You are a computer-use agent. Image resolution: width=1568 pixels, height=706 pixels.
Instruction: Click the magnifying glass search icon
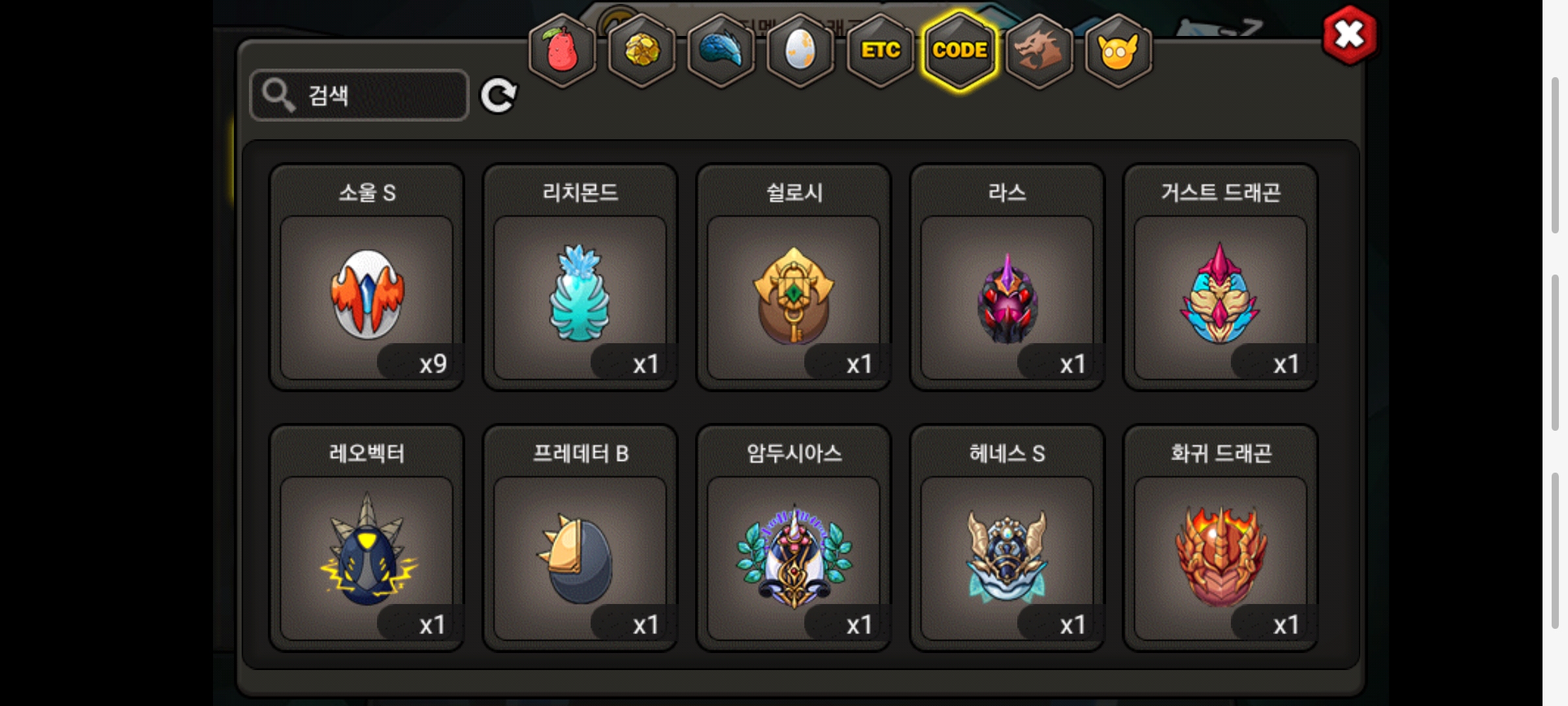[278, 95]
